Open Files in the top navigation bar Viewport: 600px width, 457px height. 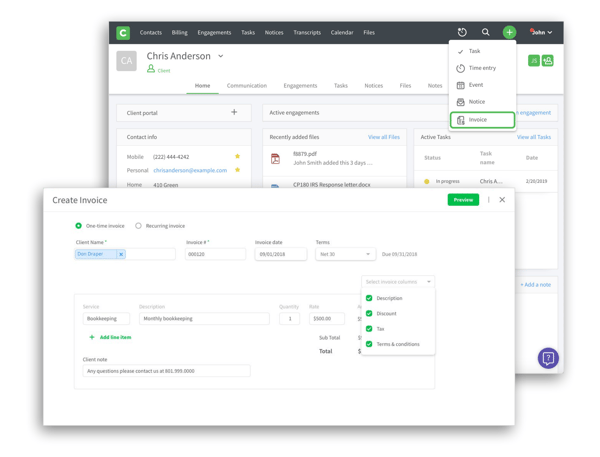pyautogui.click(x=369, y=33)
